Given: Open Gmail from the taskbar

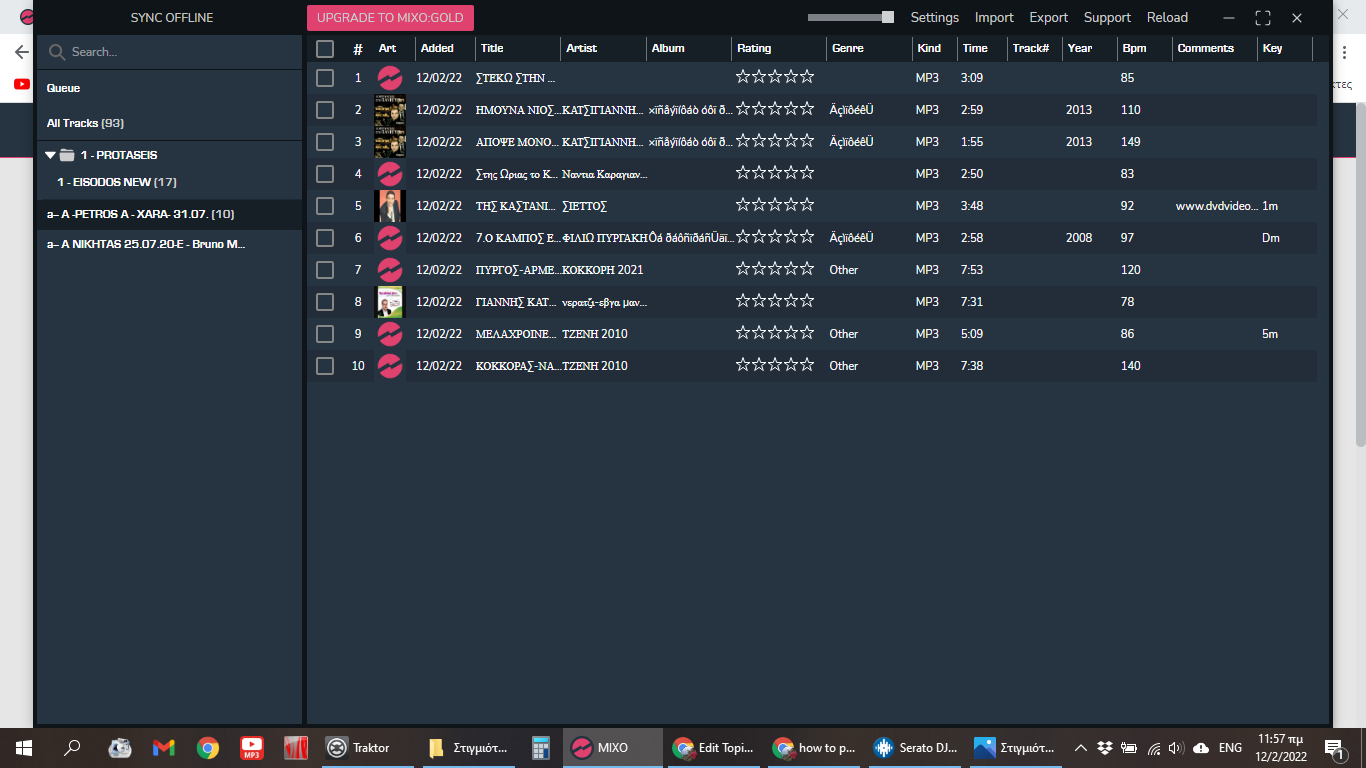Looking at the screenshot, I should pos(163,747).
